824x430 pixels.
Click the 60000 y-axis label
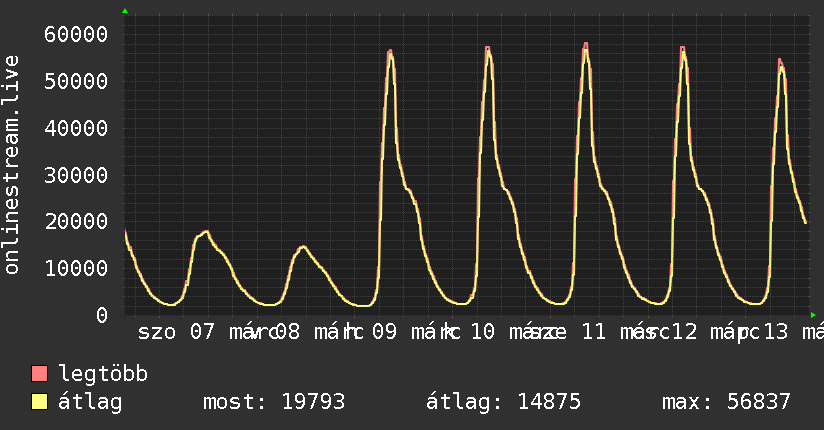76,35
